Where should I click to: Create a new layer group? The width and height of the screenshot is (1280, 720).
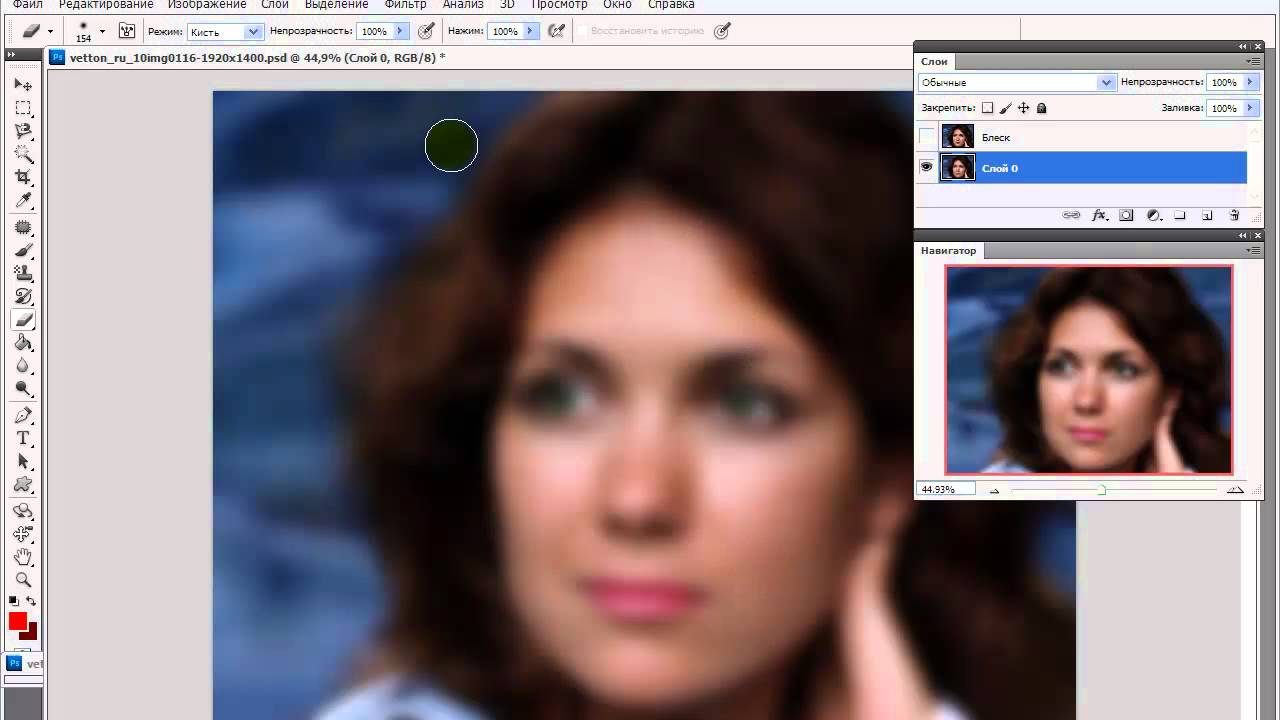(x=1180, y=215)
